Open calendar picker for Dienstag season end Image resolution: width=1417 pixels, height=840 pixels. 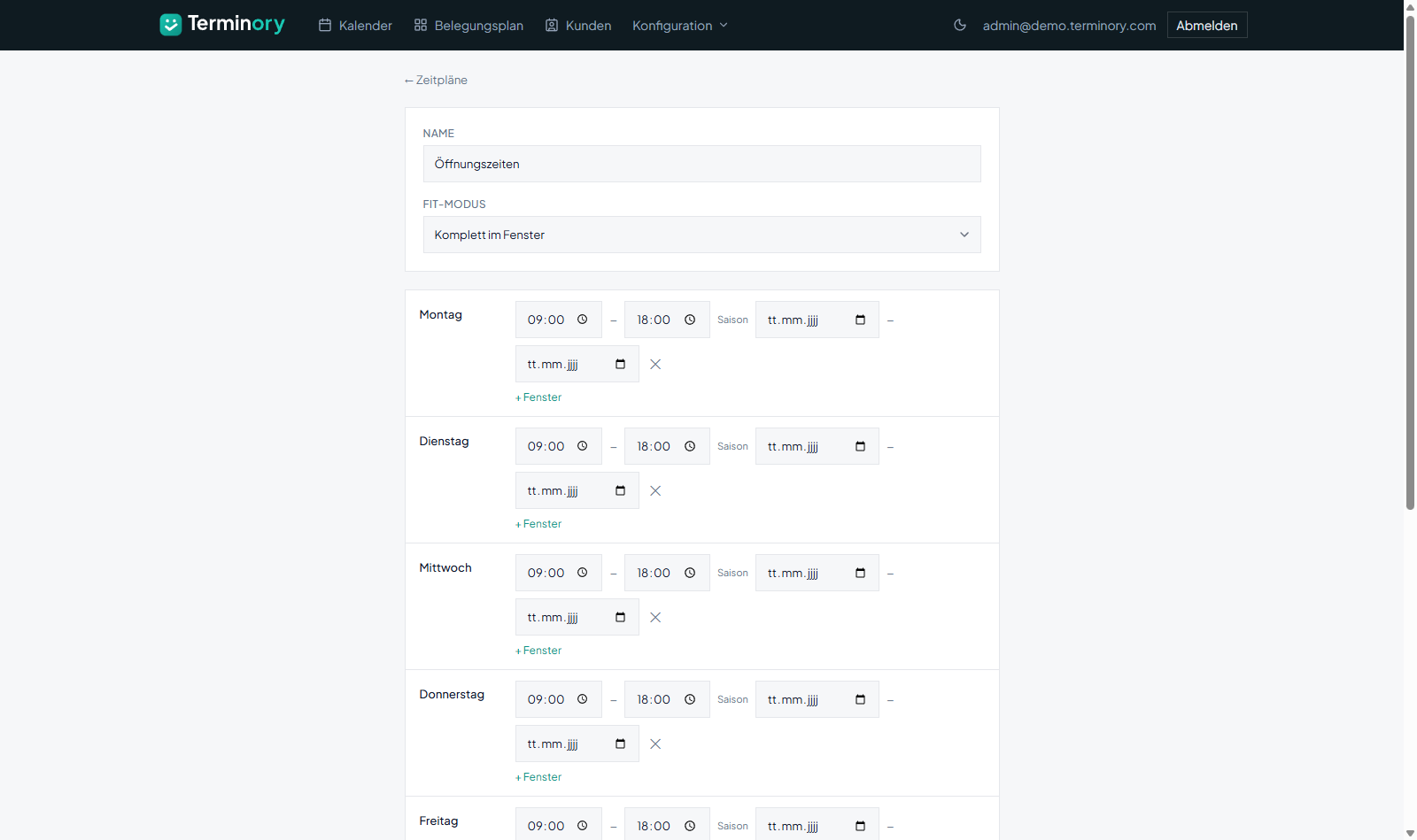click(x=620, y=490)
